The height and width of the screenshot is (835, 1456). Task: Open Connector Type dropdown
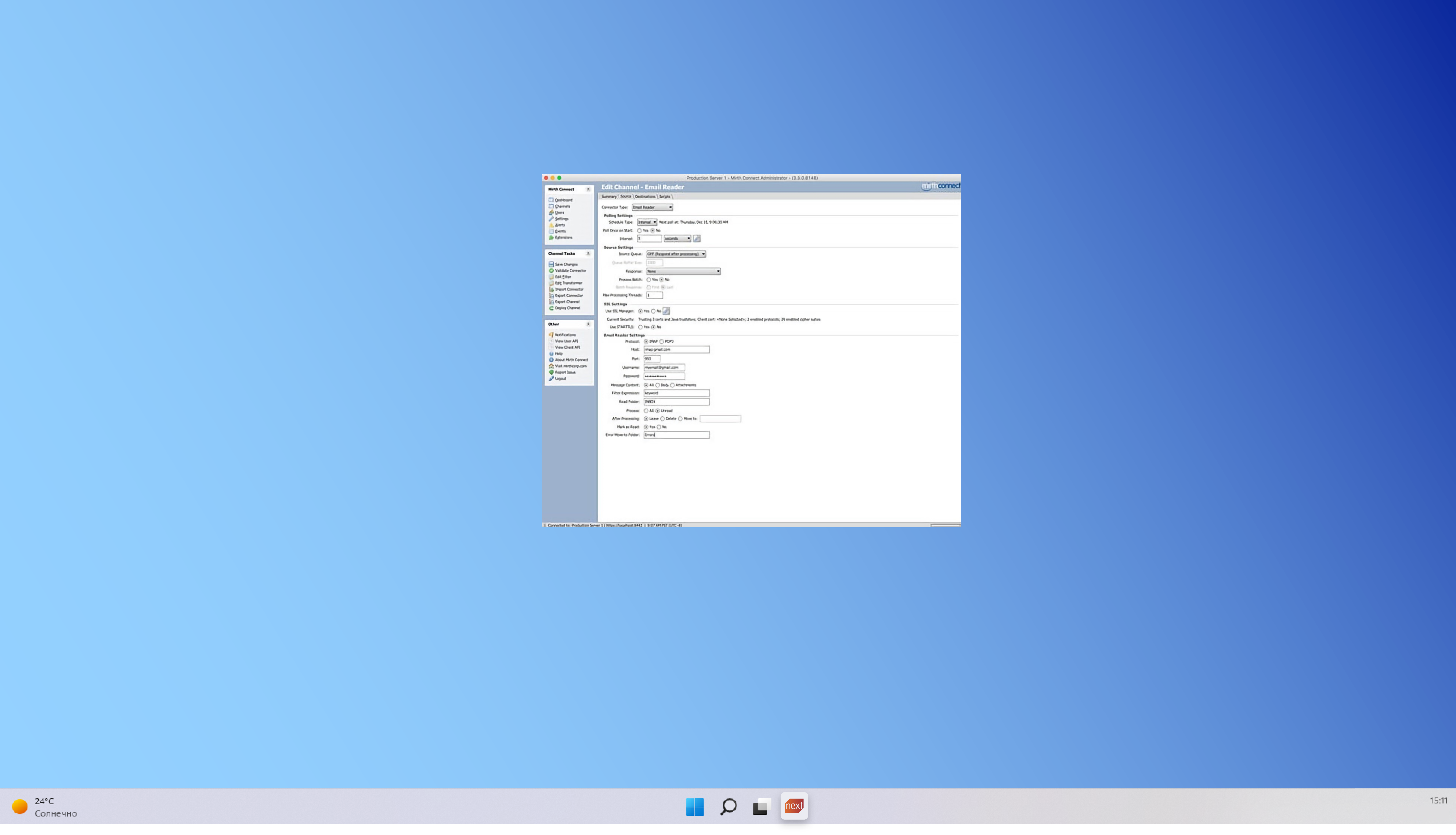coord(653,208)
